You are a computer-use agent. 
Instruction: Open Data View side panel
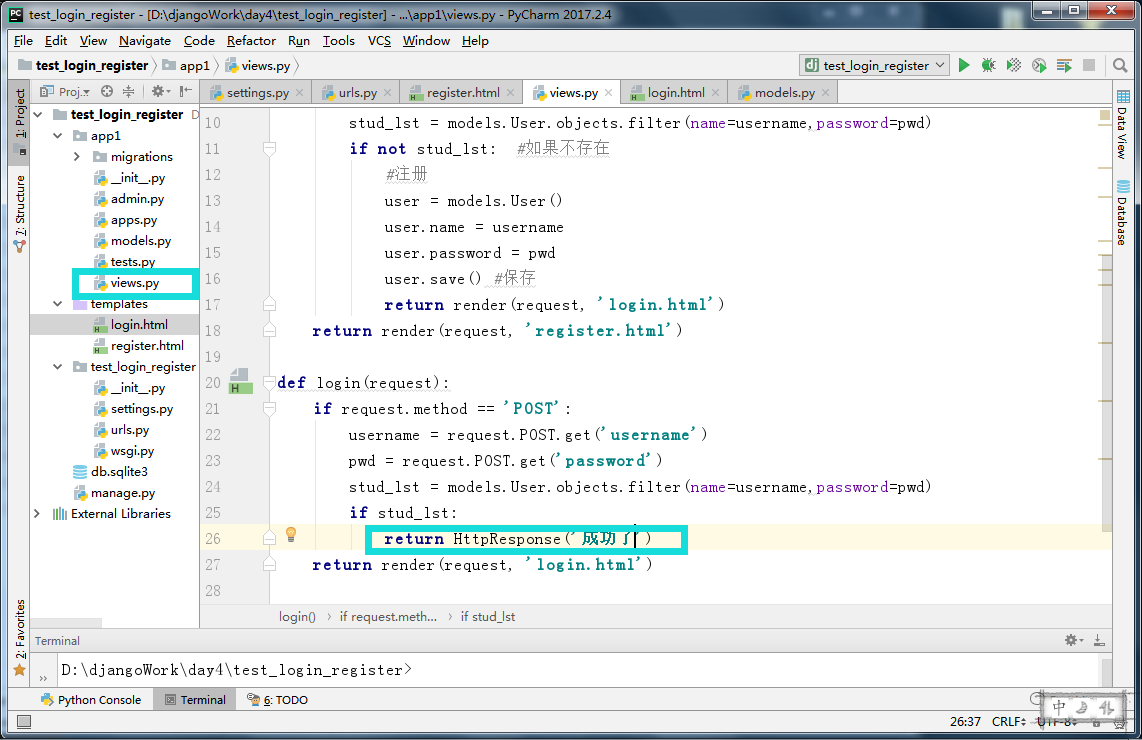pos(1122,124)
